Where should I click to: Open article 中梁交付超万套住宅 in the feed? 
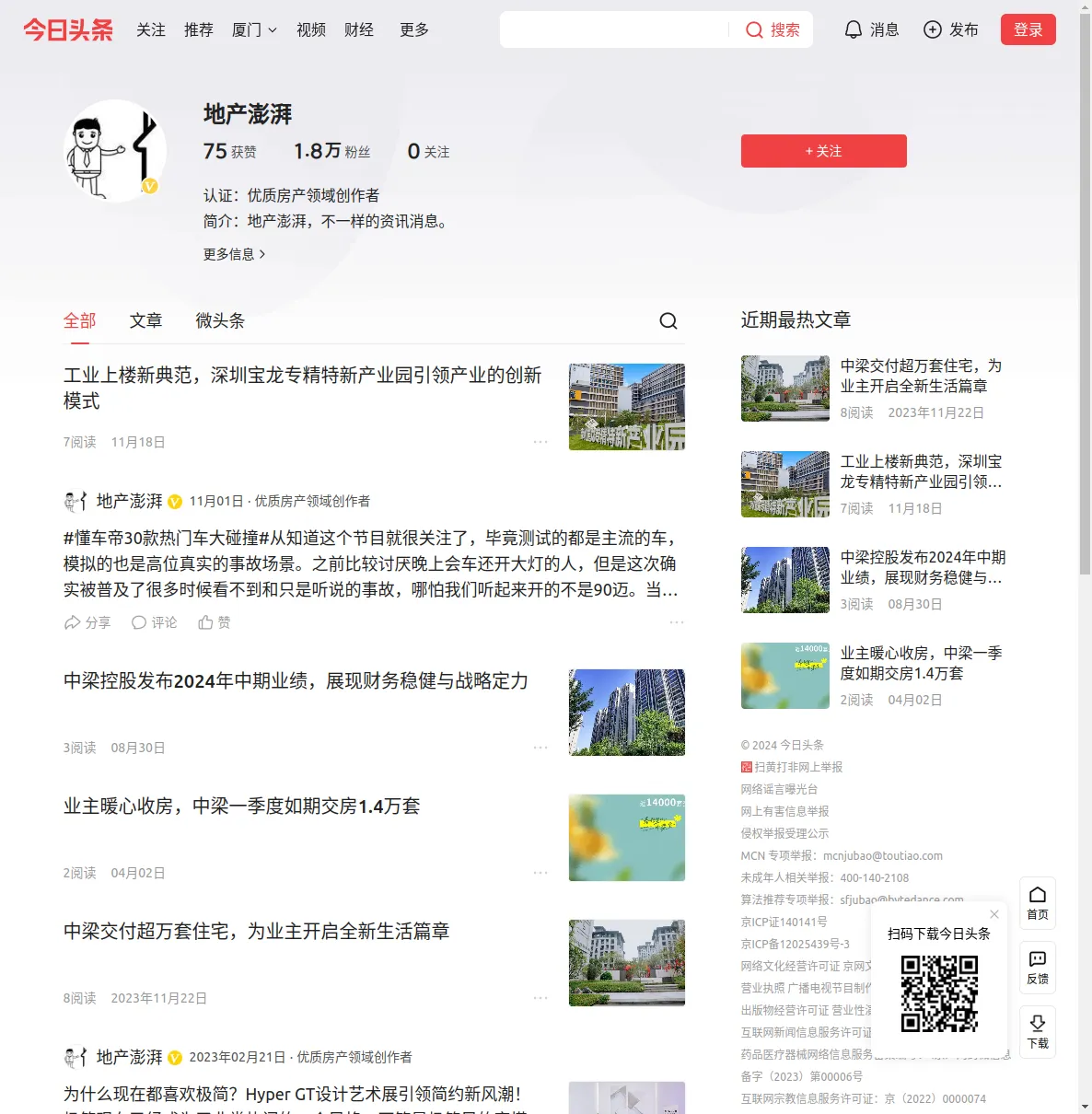click(256, 932)
